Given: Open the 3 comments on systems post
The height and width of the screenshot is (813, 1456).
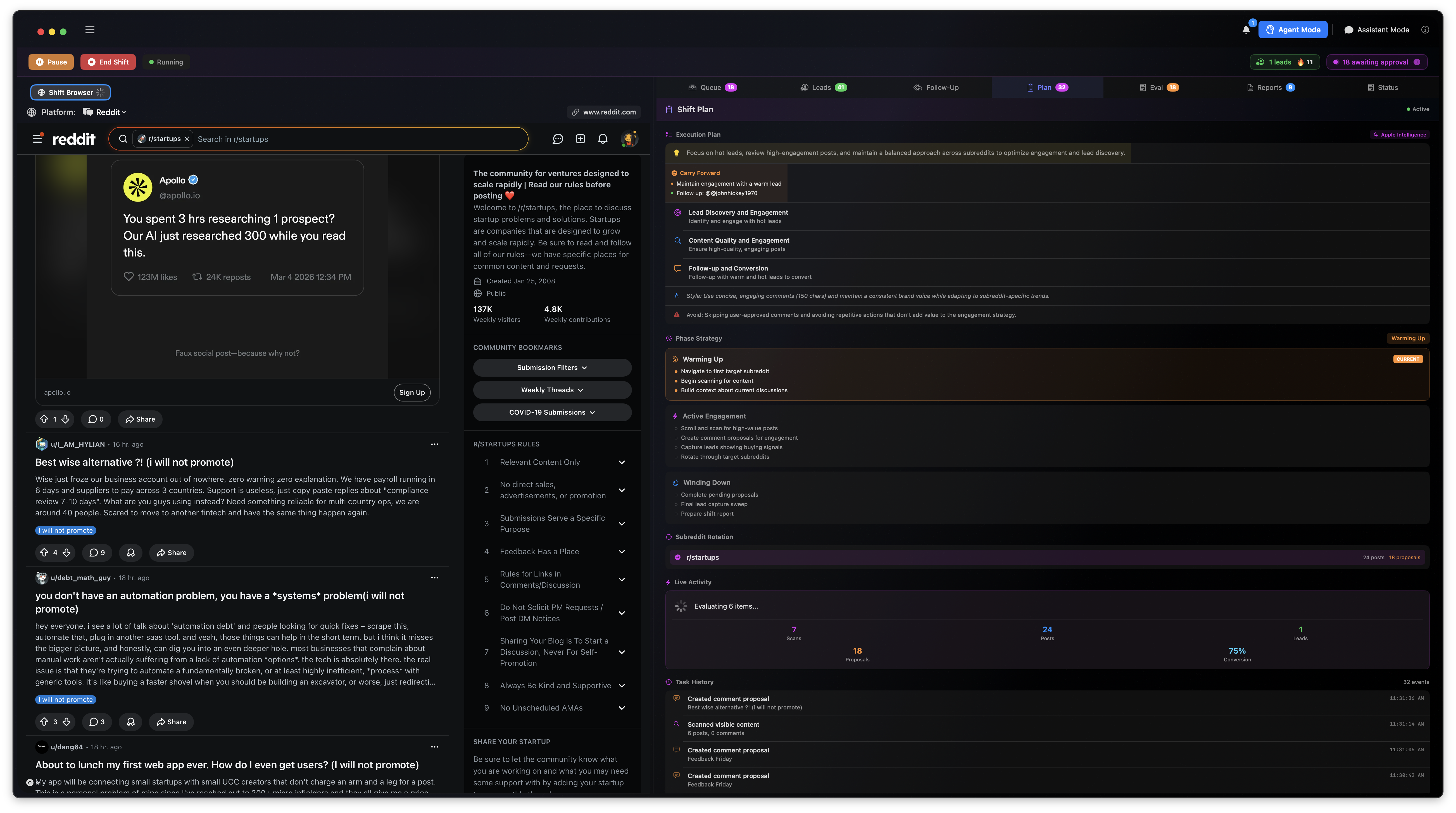Looking at the screenshot, I should pyautogui.click(x=97, y=722).
